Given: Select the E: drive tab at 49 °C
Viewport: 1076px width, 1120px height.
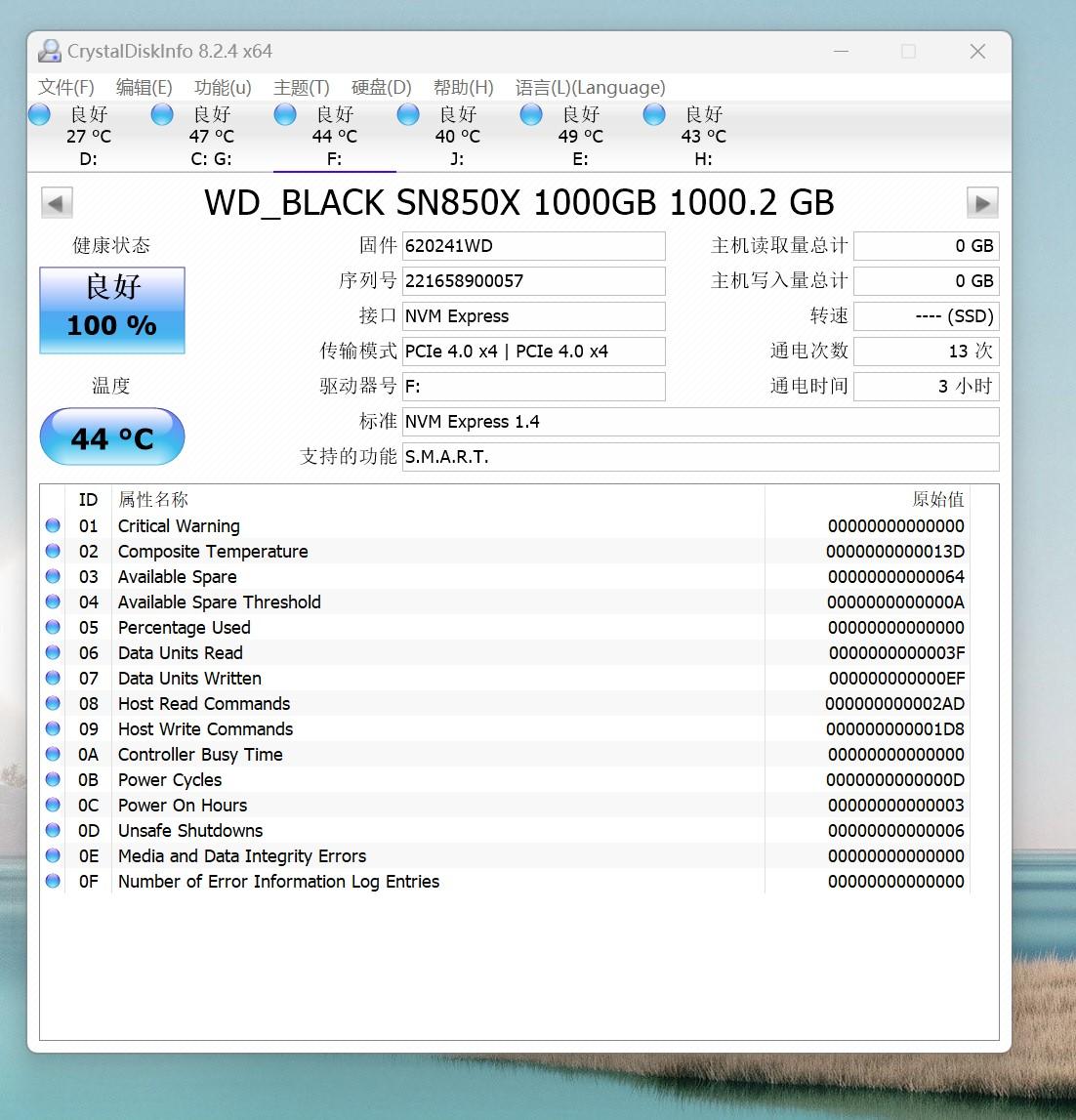Looking at the screenshot, I should pyautogui.click(x=580, y=136).
